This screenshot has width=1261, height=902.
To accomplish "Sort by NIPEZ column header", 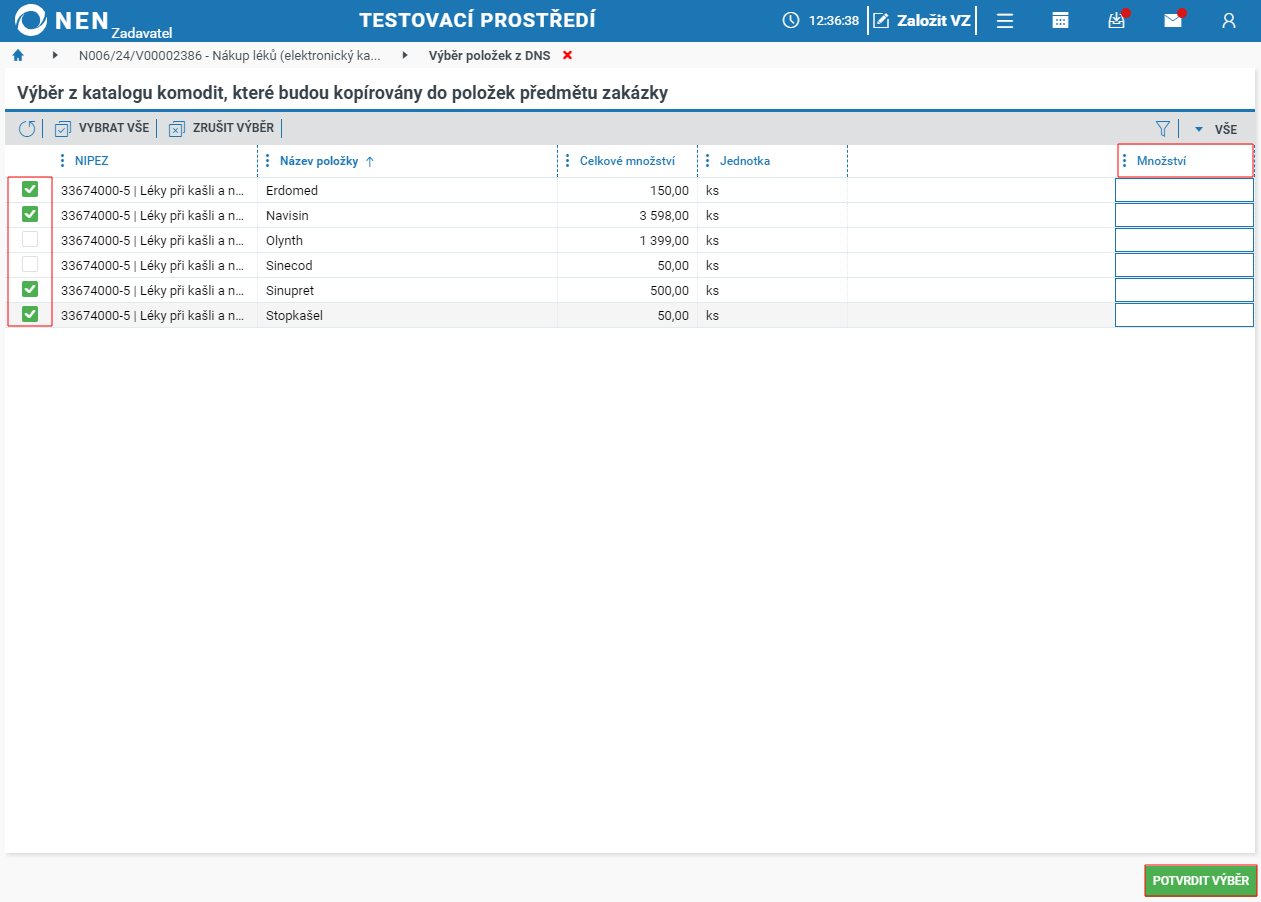I will (x=91, y=160).
